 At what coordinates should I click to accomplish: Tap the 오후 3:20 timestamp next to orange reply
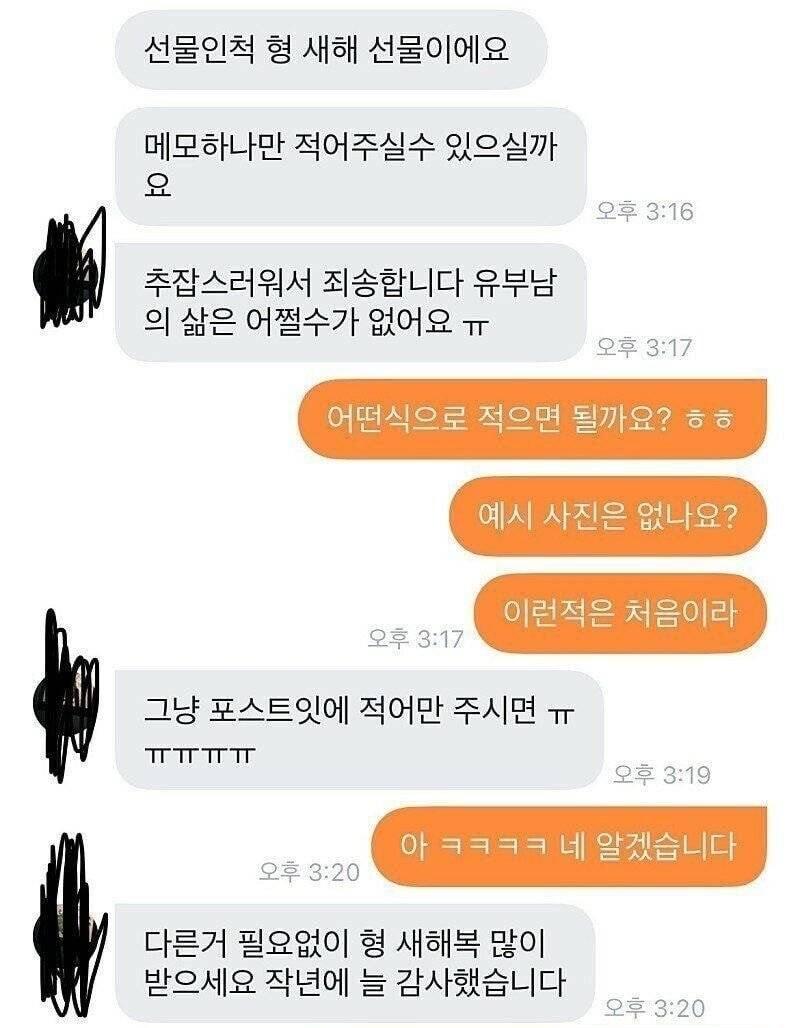[x=310, y=871]
